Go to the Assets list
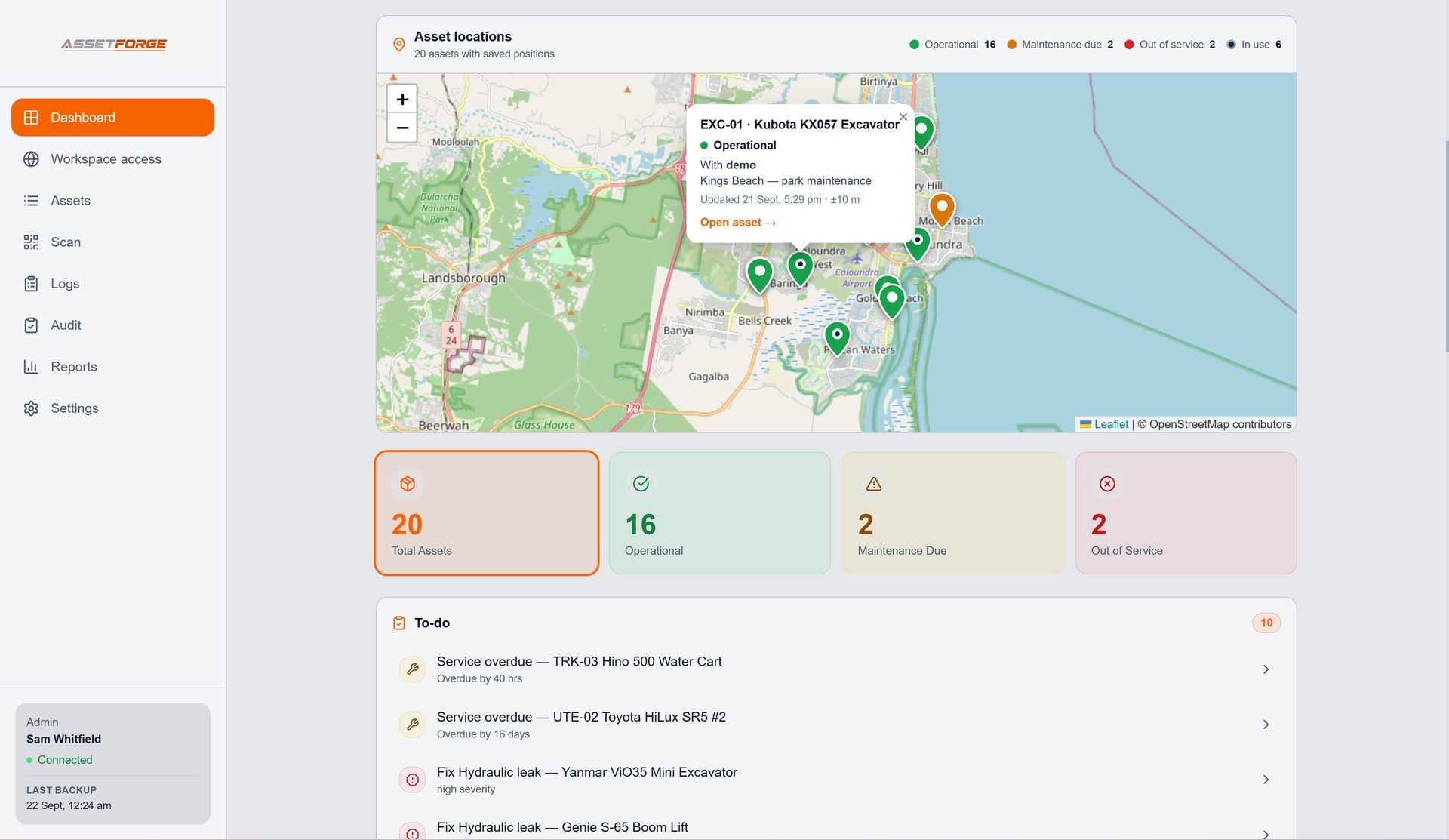Viewport: 1449px width, 840px height. (112, 200)
